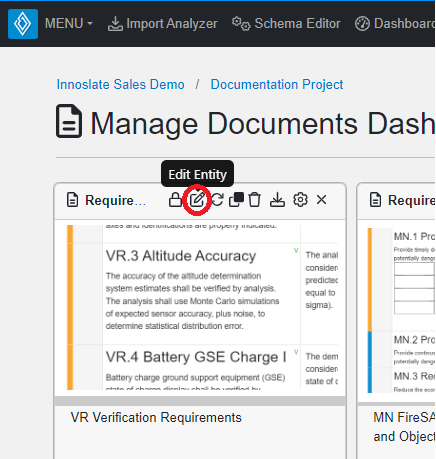The width and height of the screenshot is (436, 459).
Task: Click green v marker beside VR.4
Action: [296, 352]
